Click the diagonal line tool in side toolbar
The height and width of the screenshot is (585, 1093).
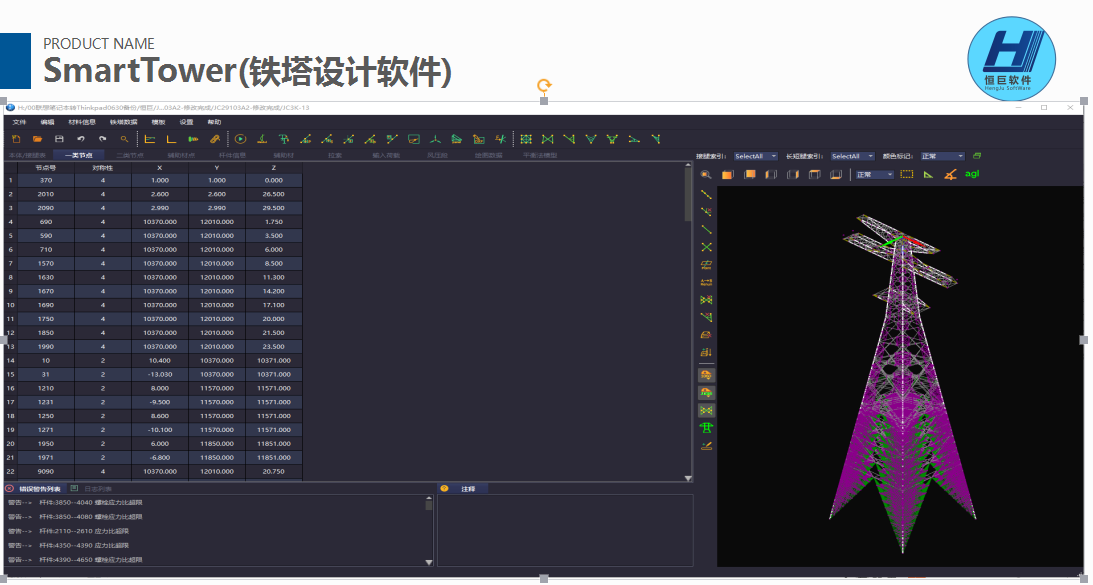click(706, 195)
